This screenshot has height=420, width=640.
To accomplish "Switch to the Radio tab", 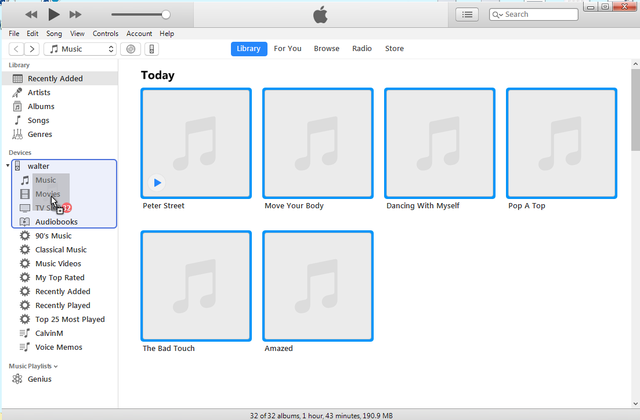I will (x=362, y=49).
